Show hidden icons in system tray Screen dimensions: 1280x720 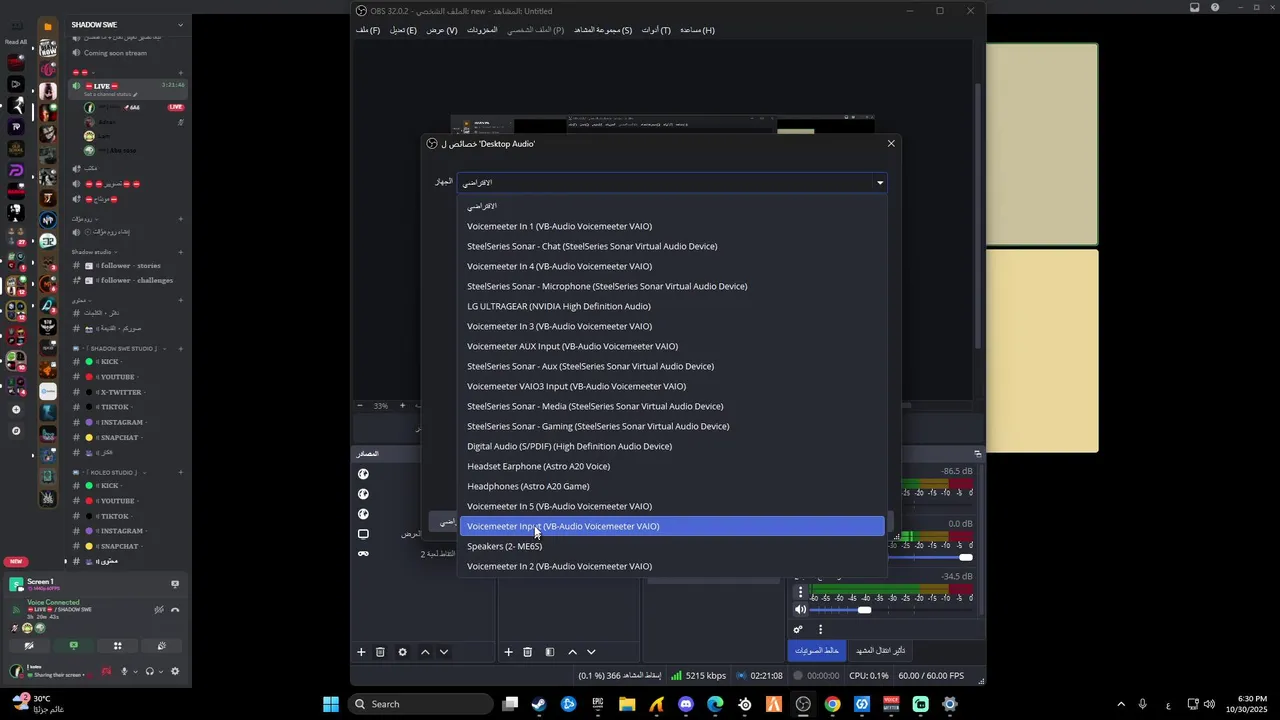coord(1120,704)
